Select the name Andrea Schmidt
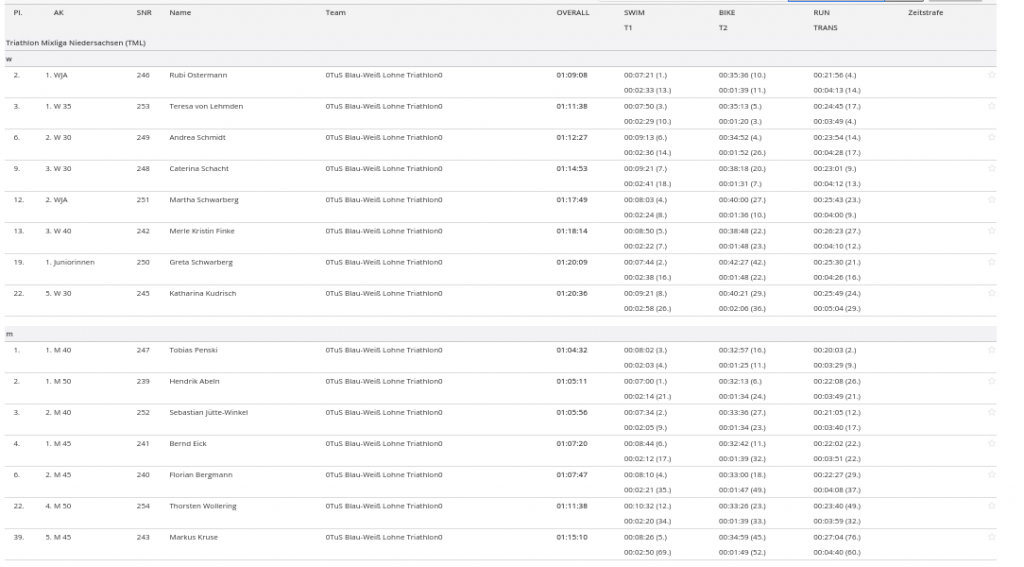This screenshot has width=1024, height=567. point(197,137)
